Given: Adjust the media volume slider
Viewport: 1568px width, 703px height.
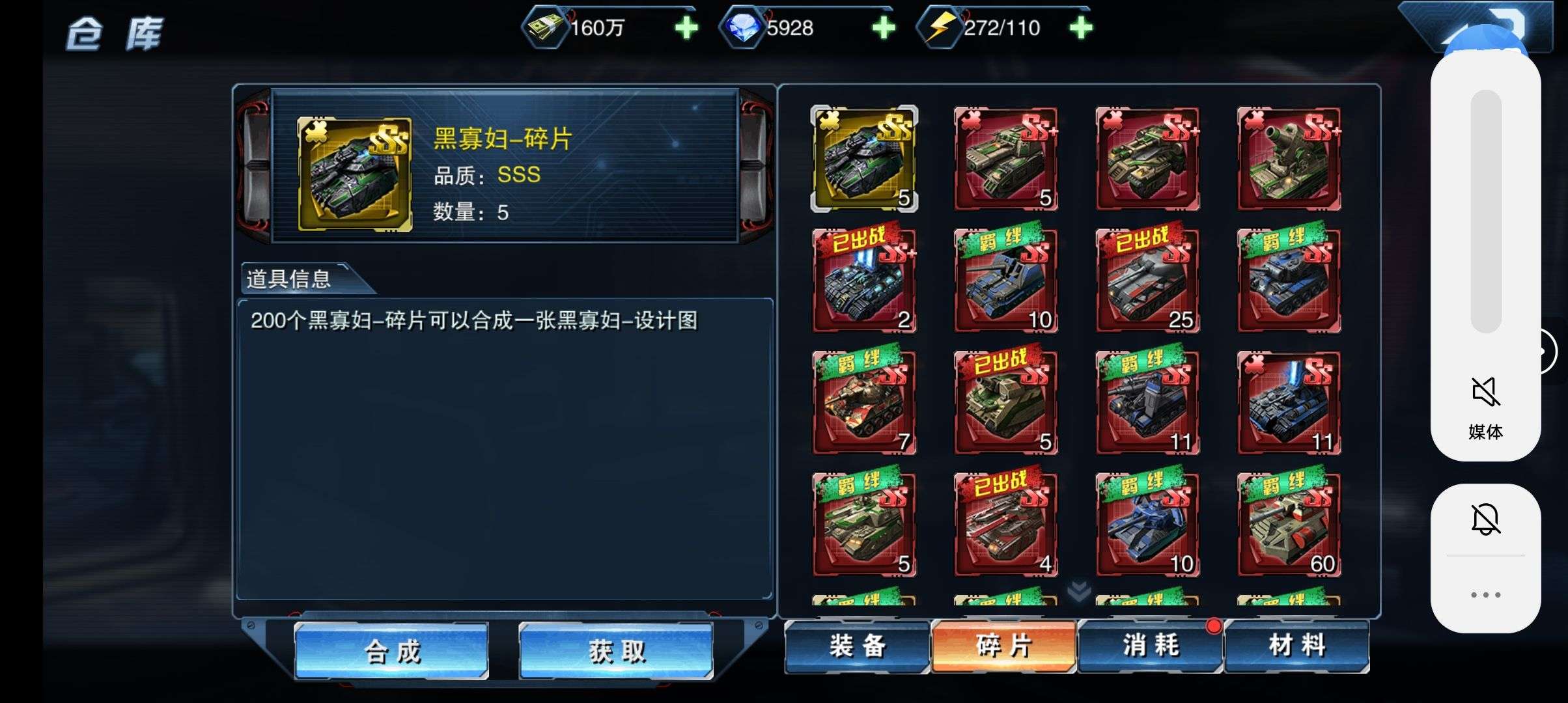Looking at the screenshot, I should tap(1486, 212).
